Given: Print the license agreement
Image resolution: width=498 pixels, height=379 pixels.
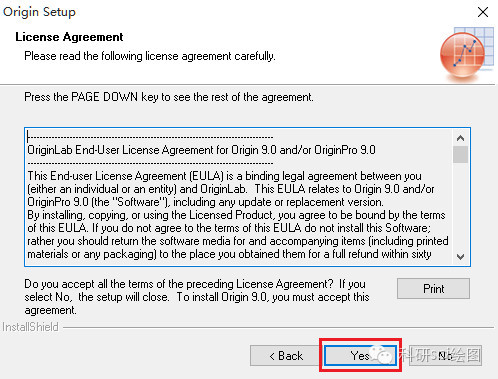Looking at the screenshot, I should pos(433,288).
